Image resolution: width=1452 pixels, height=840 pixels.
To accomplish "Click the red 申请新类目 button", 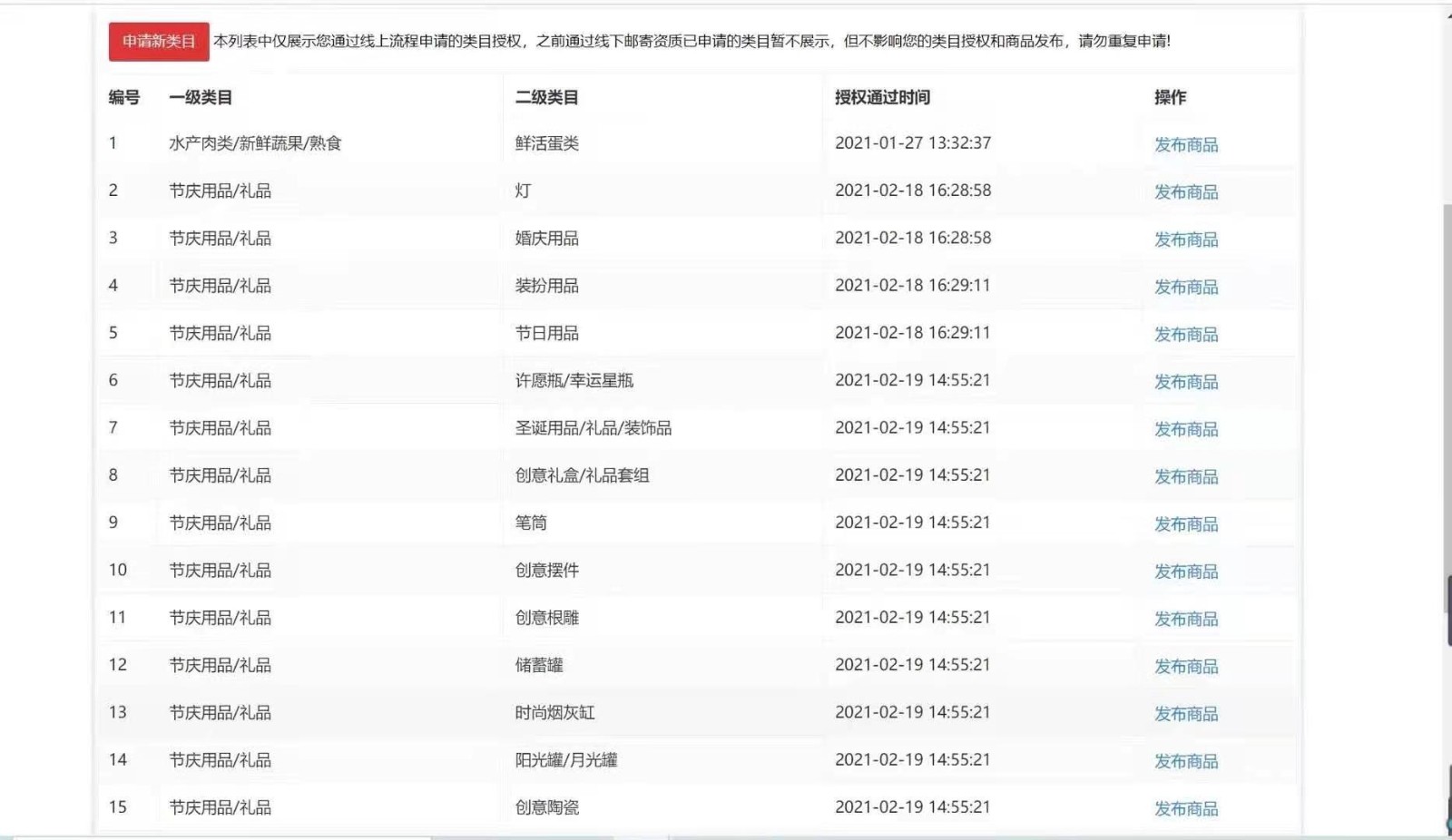I will (159, 42).
